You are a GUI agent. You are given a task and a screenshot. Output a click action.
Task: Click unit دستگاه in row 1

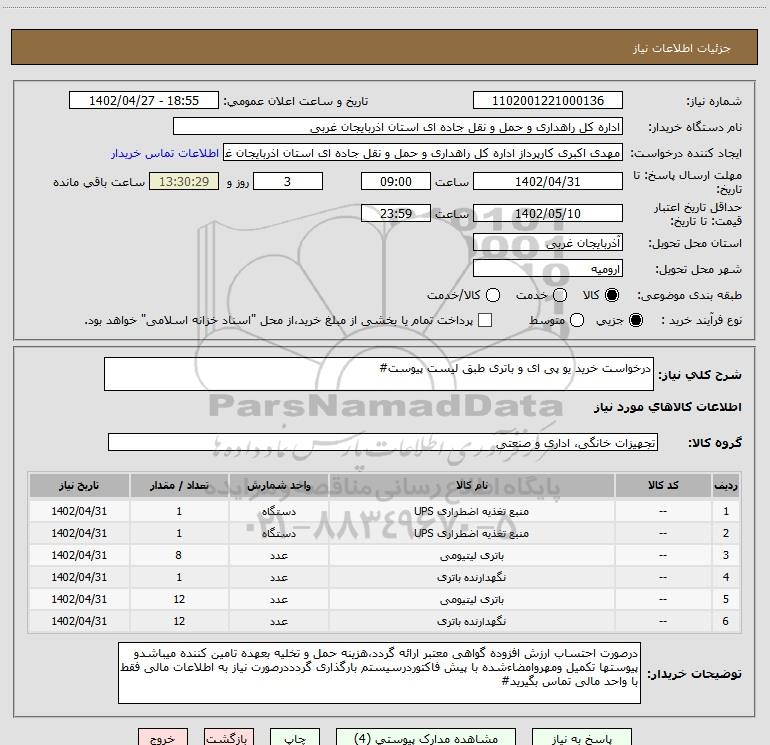coord(278,511)
